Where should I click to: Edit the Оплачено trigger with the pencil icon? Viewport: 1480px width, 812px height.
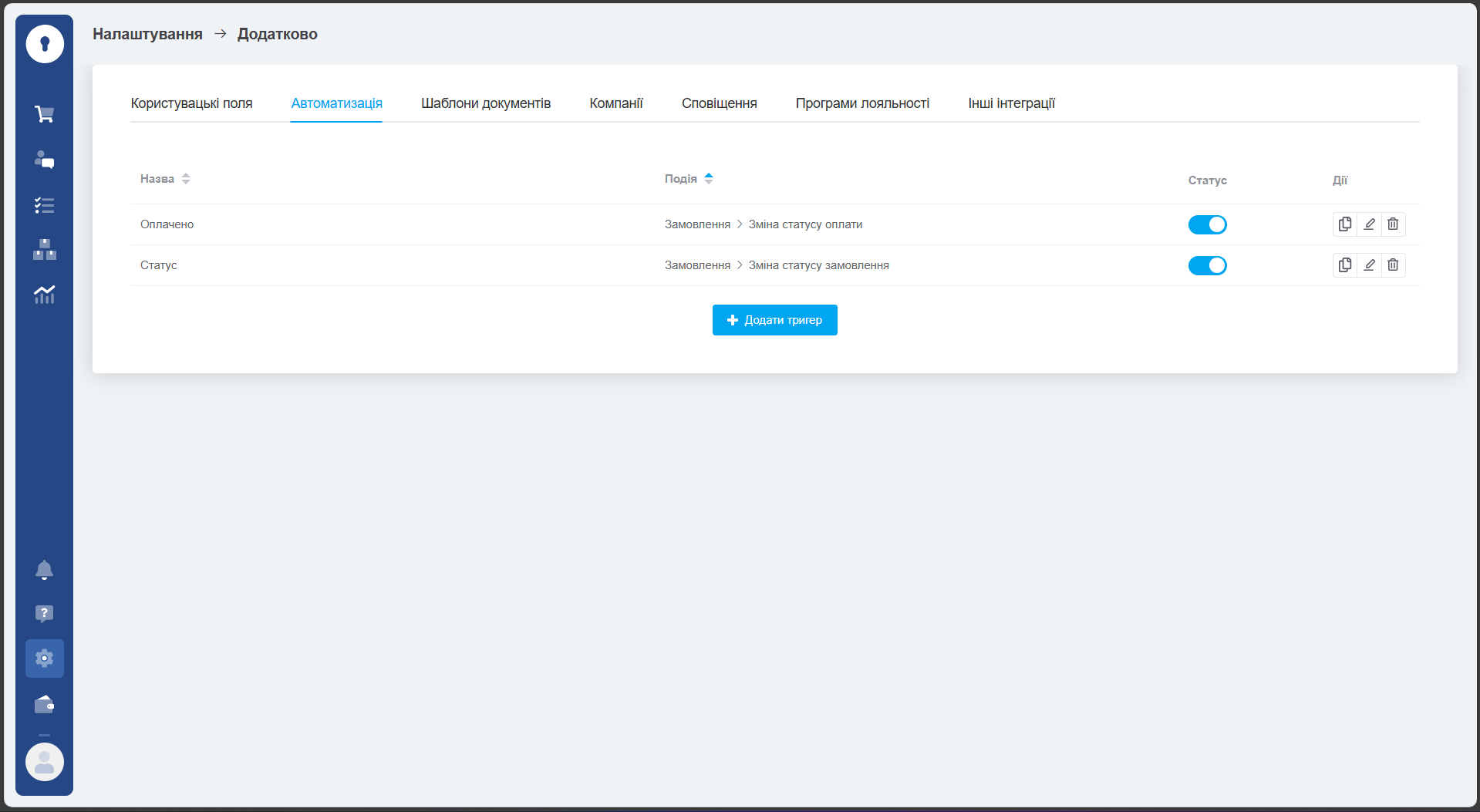pyautogui.click(x=1369, y=224)
